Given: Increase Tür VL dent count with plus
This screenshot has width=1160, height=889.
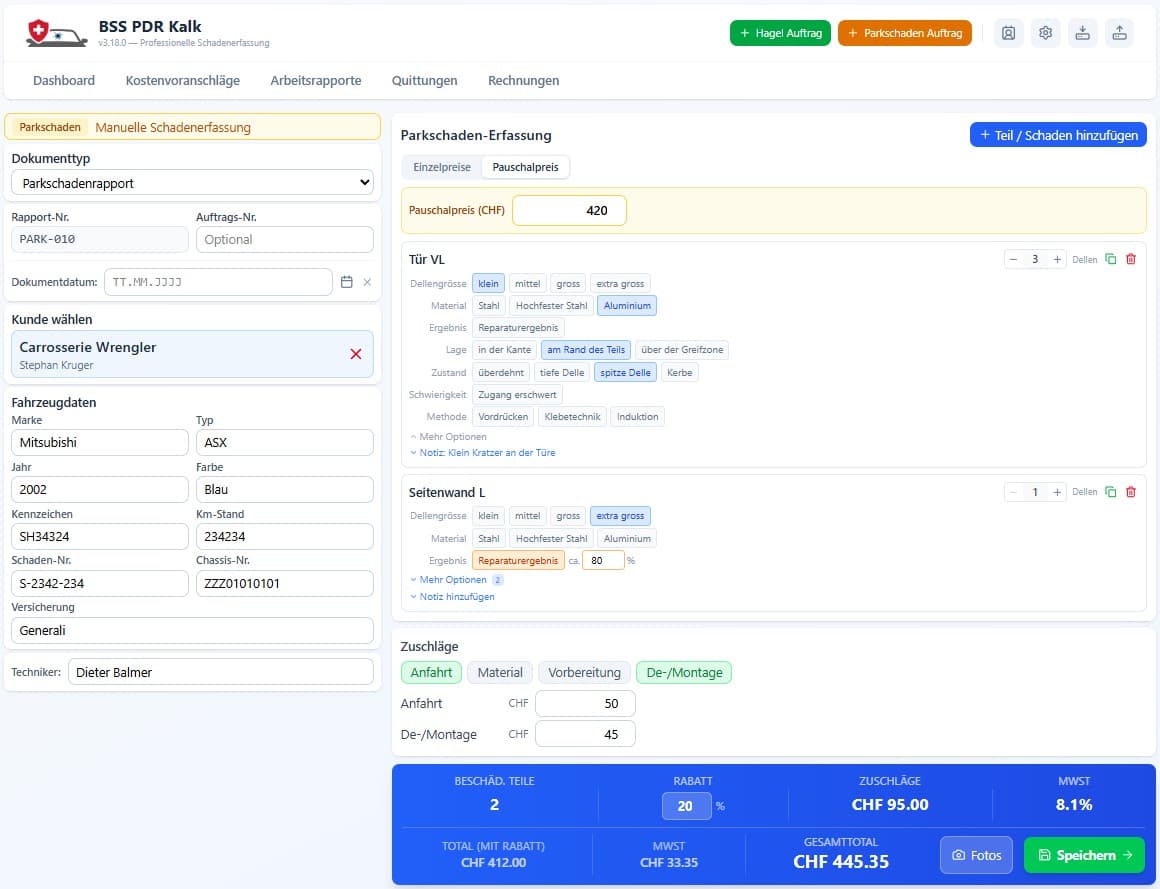Looking at the screenshot, I should tap(1057, 259).
